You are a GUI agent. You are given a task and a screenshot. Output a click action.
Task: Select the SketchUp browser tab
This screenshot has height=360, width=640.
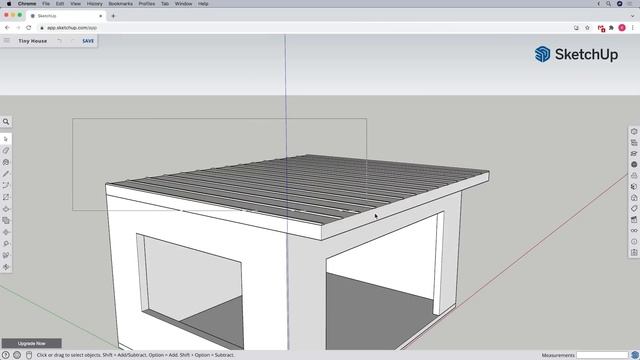[65, 16]
